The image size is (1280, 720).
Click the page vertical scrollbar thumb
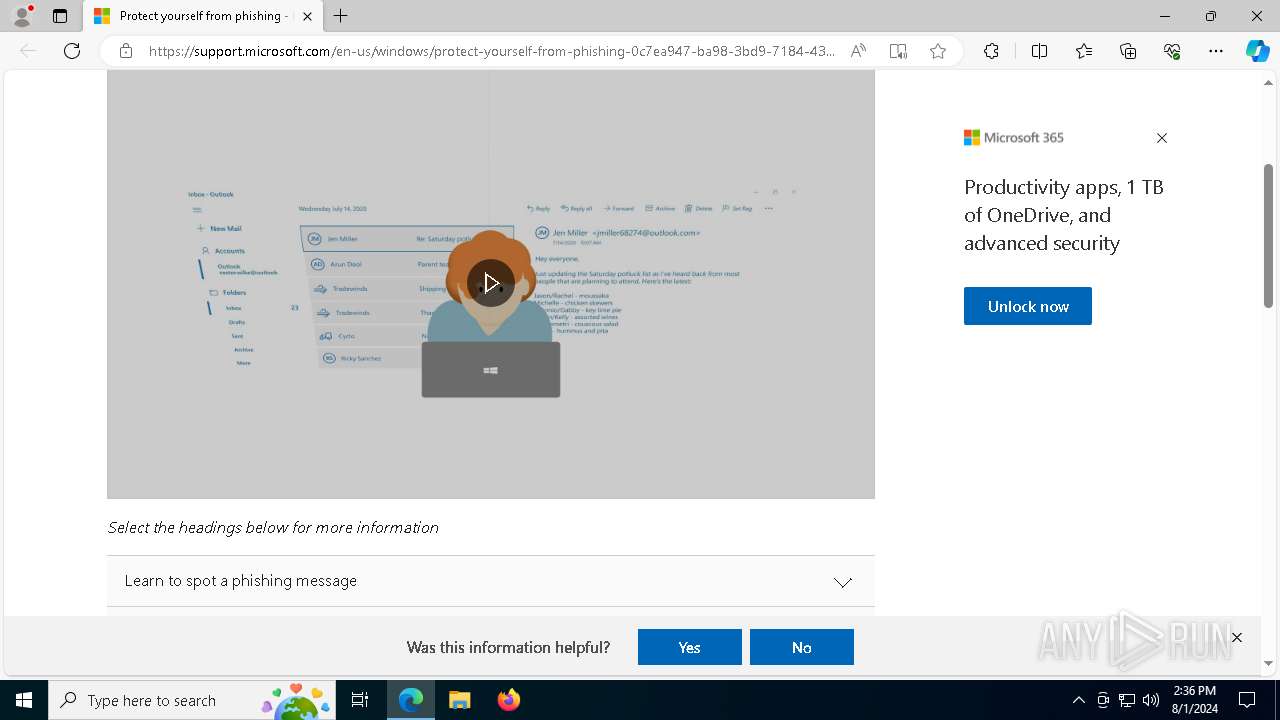click(1269, 235)
